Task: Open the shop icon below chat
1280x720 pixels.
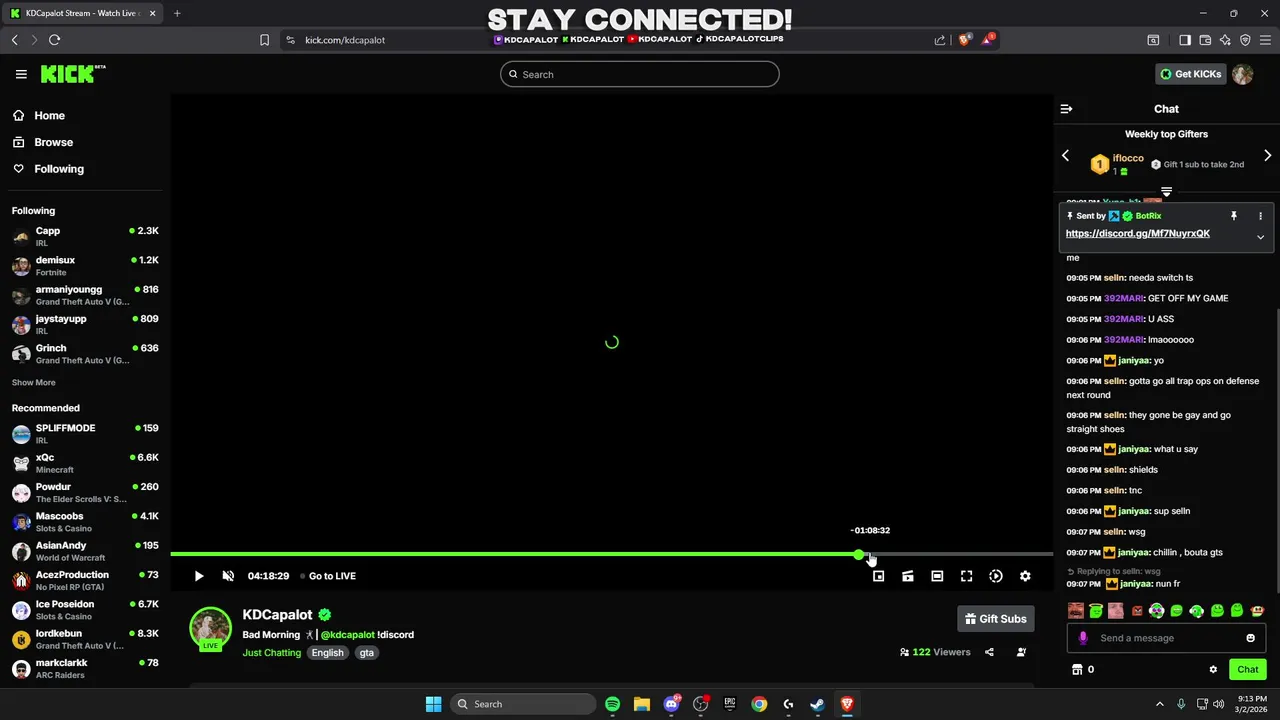Action: pos(1077,670)
